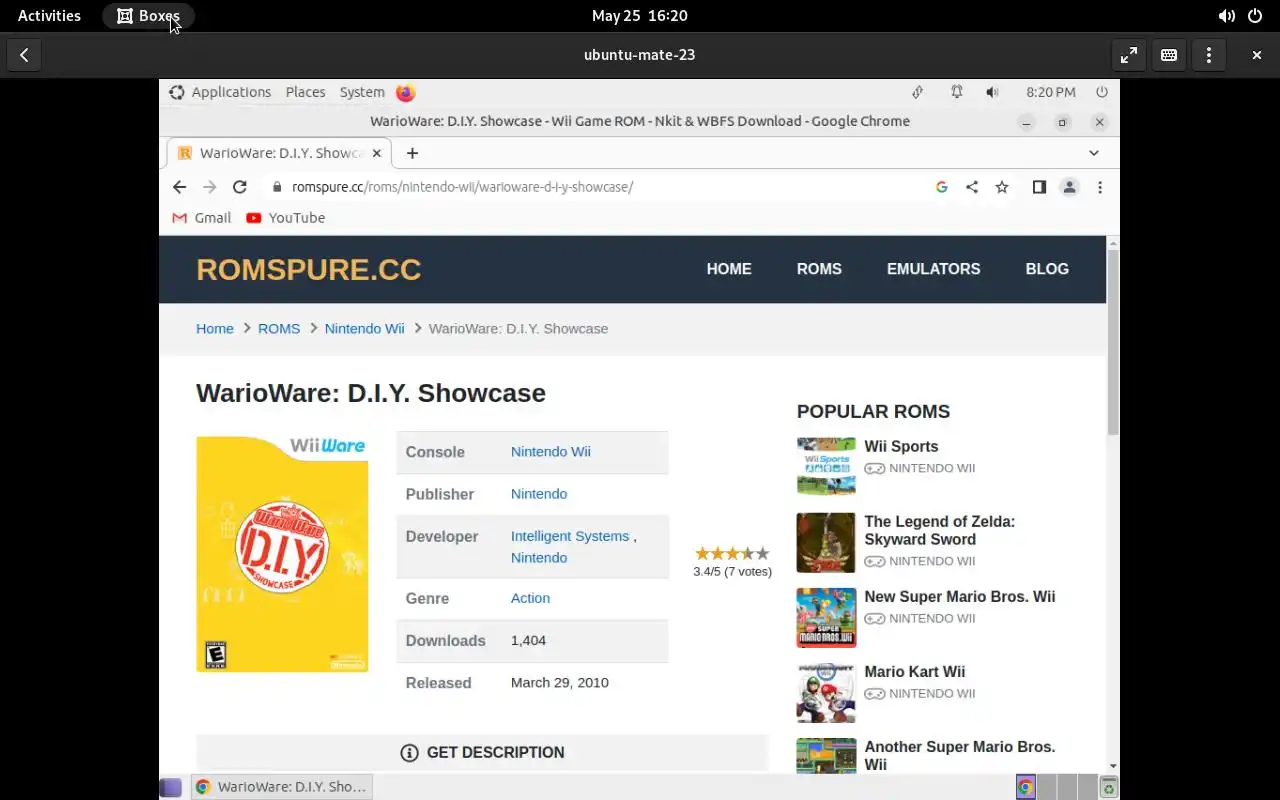Click the MATE panel volume icon
Image resolution: width=1280 pixels, height=800 pixels.
(992, 92)
